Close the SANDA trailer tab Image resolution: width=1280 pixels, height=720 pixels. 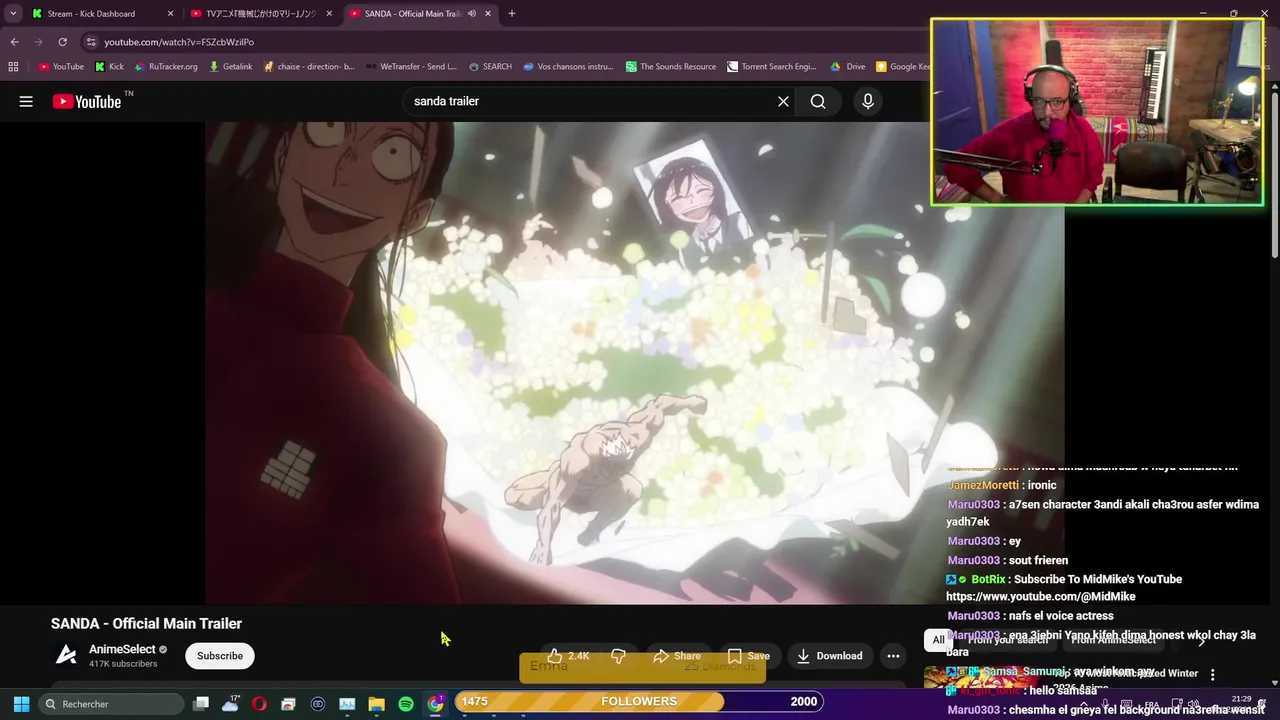(487, 14)
